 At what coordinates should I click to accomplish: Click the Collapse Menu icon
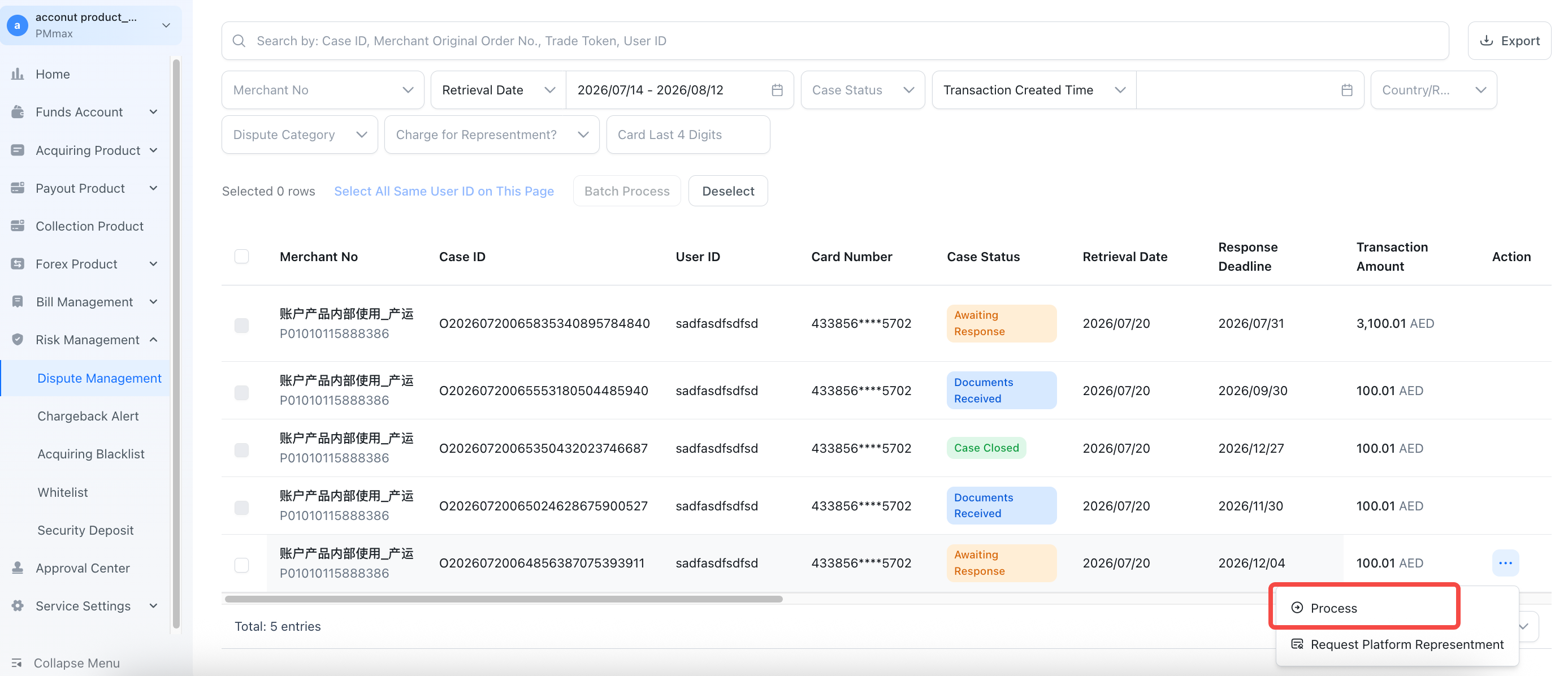[16, 662]
